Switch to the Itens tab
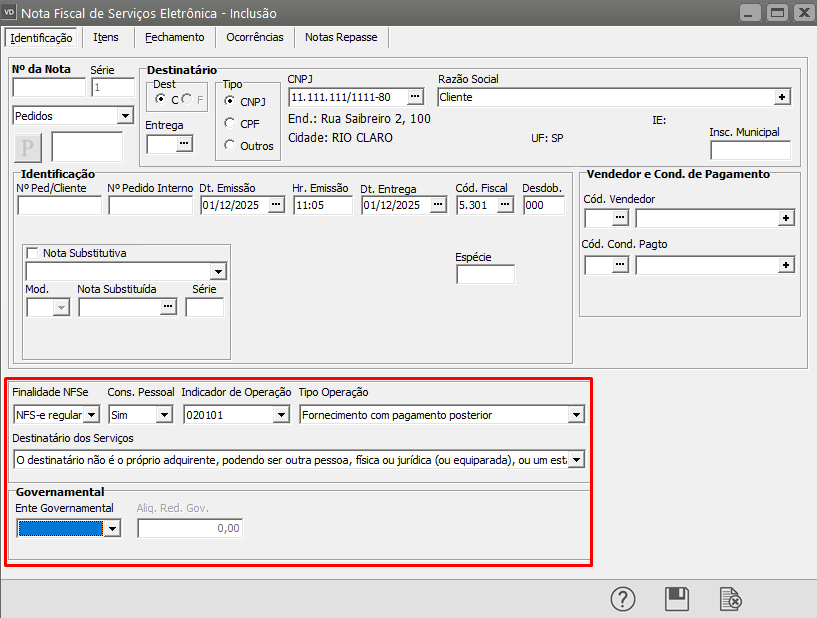The image size is (817, 618). click(x=106, y=37)
